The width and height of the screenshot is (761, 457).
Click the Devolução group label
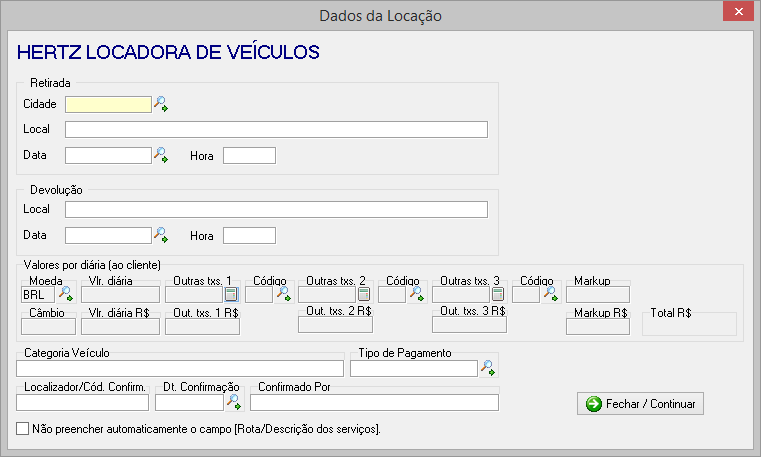[x=56, y=190]
